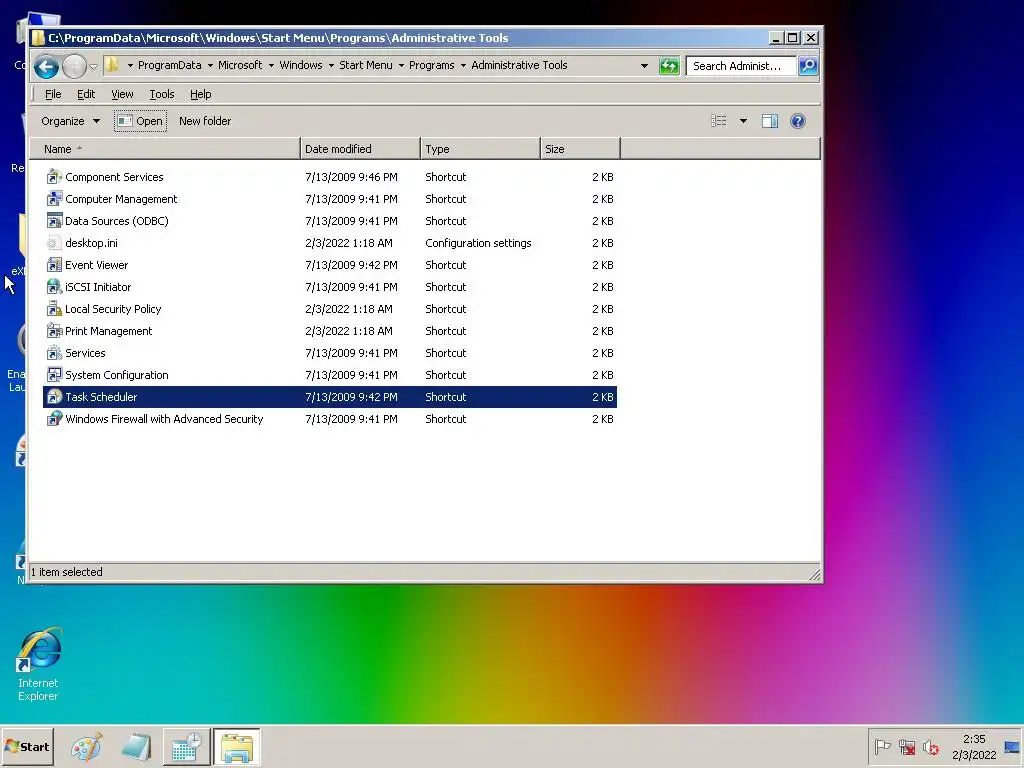Open the notepad taskbar icon
Viewport: 1024px width, 768px height.
[136, 747]
